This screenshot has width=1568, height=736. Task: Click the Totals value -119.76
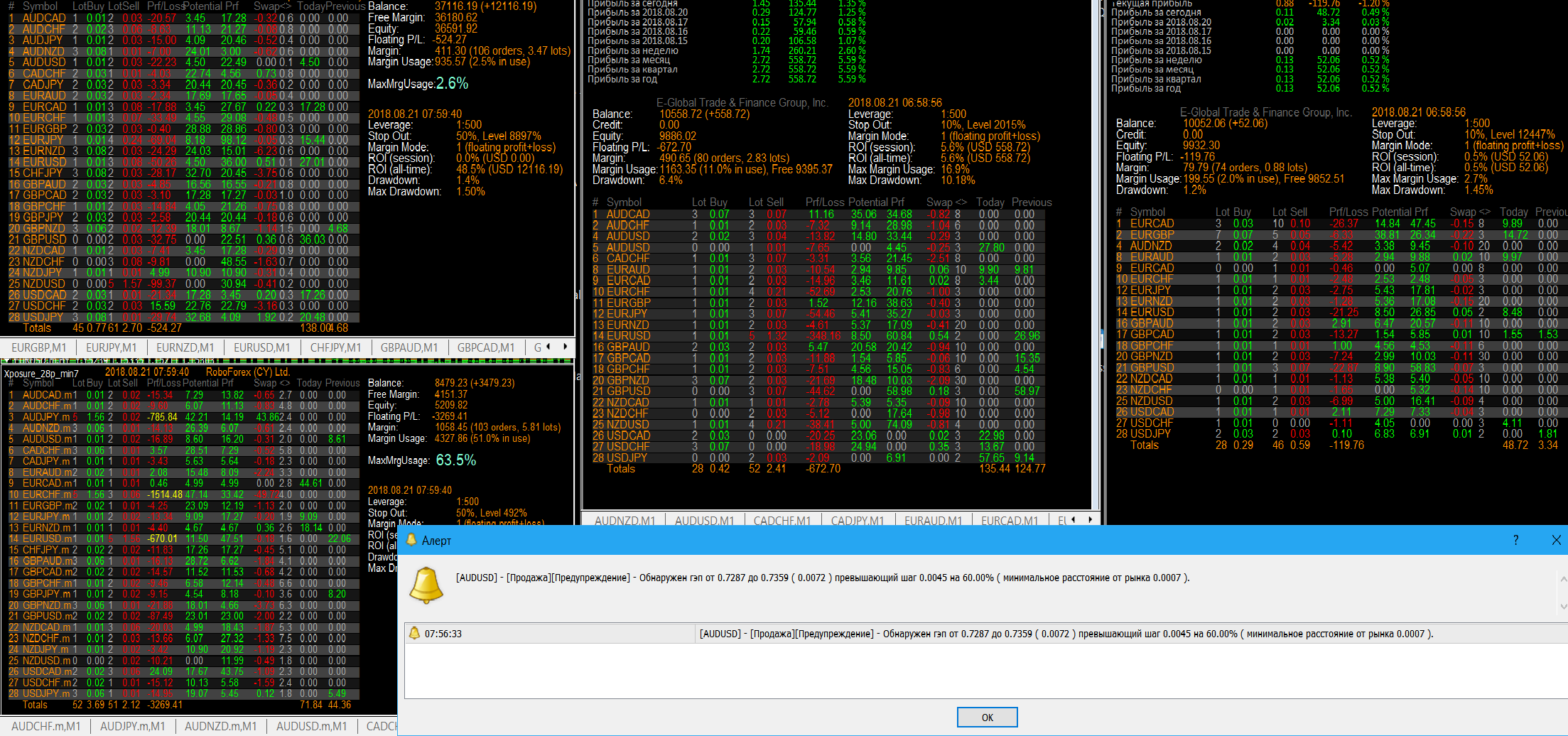pos(1347,445)
